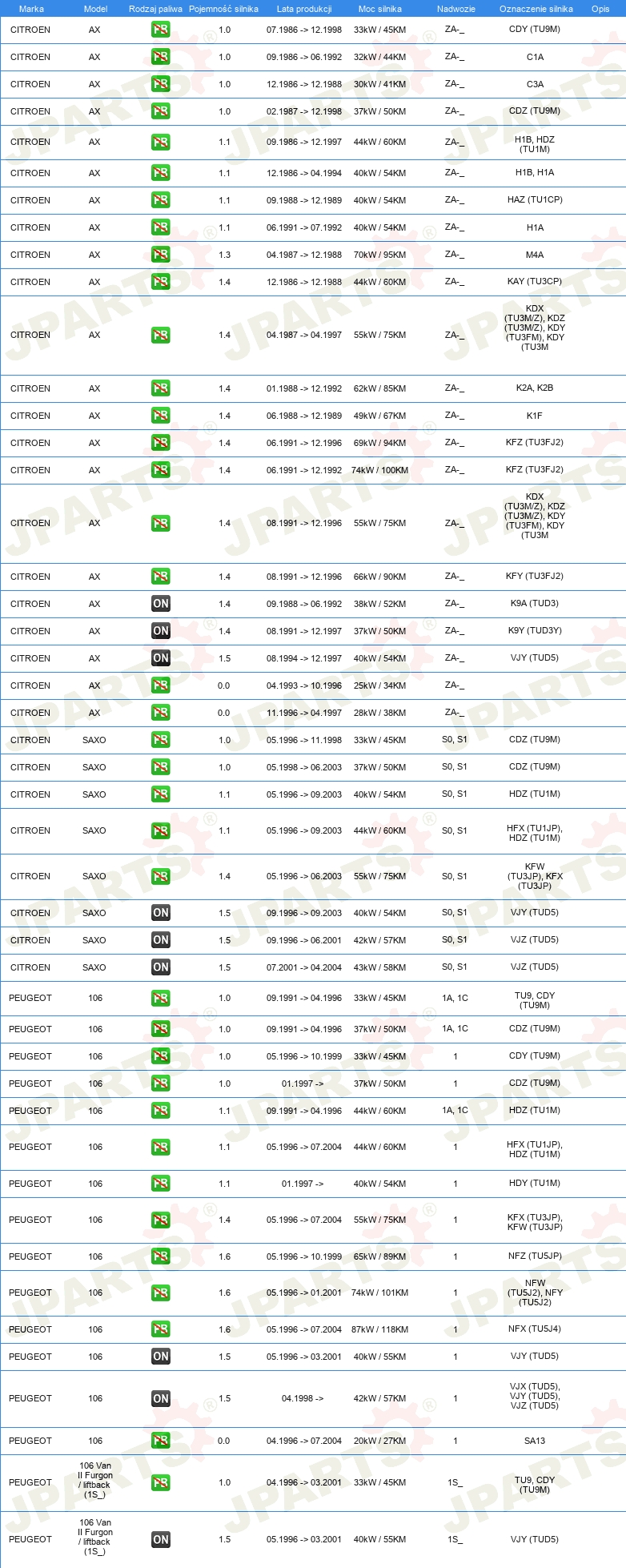Click diesel ON icon in Saxo 43kW / 58KM row

pyautogui.click(x=161, y=967)
